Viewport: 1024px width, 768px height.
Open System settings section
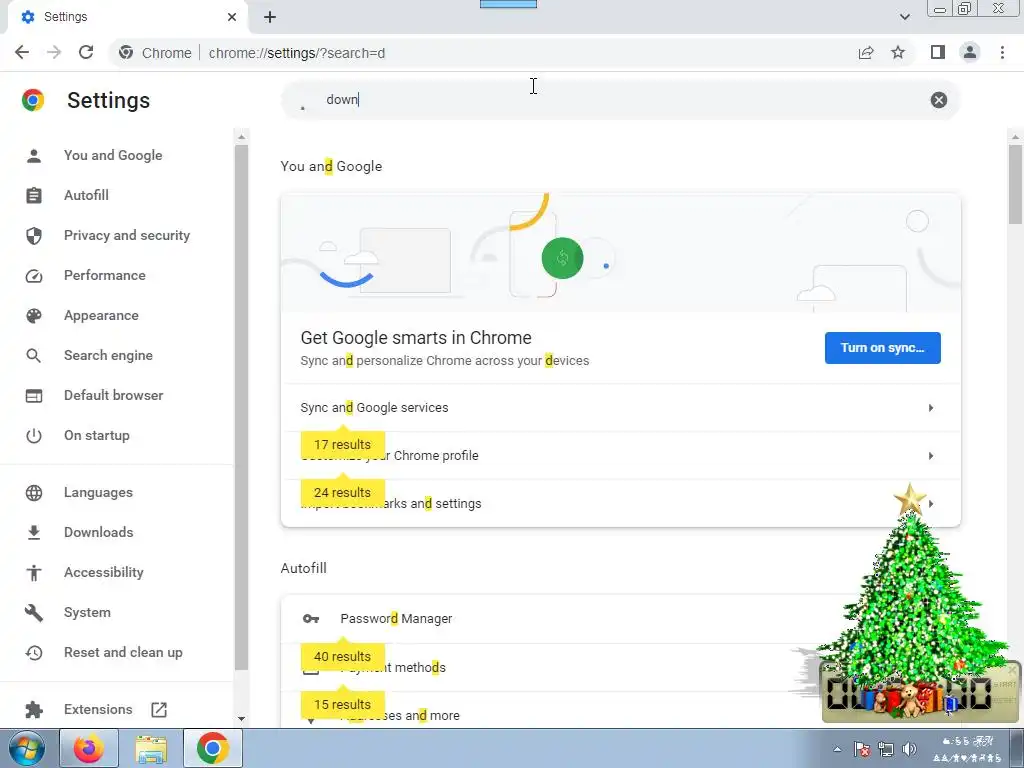(x=87, y=613)
